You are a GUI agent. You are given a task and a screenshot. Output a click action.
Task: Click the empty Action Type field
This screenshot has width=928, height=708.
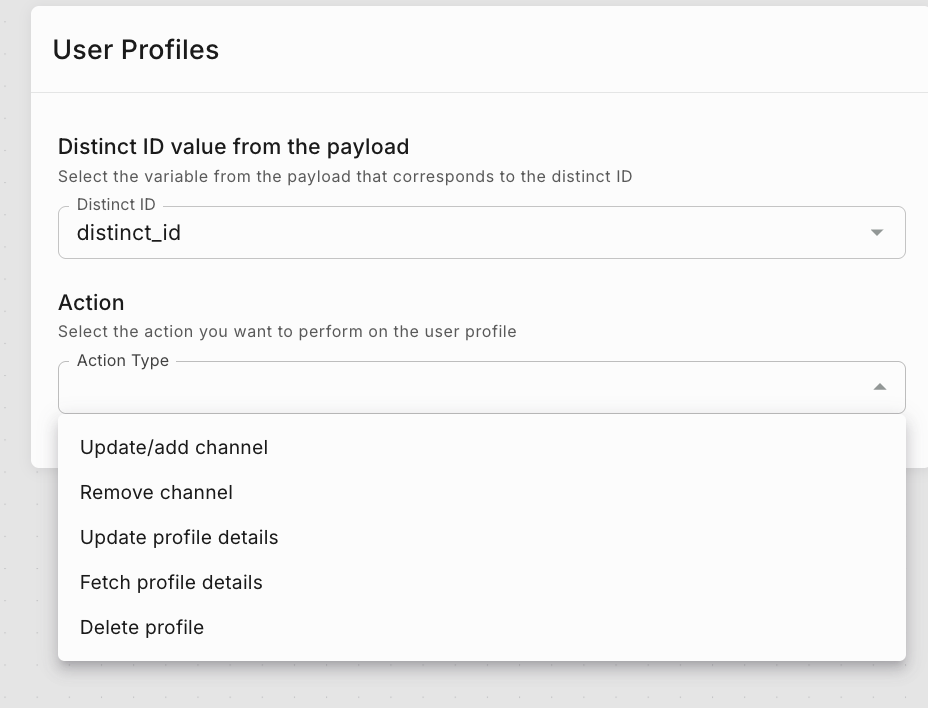tap(460, 388)
